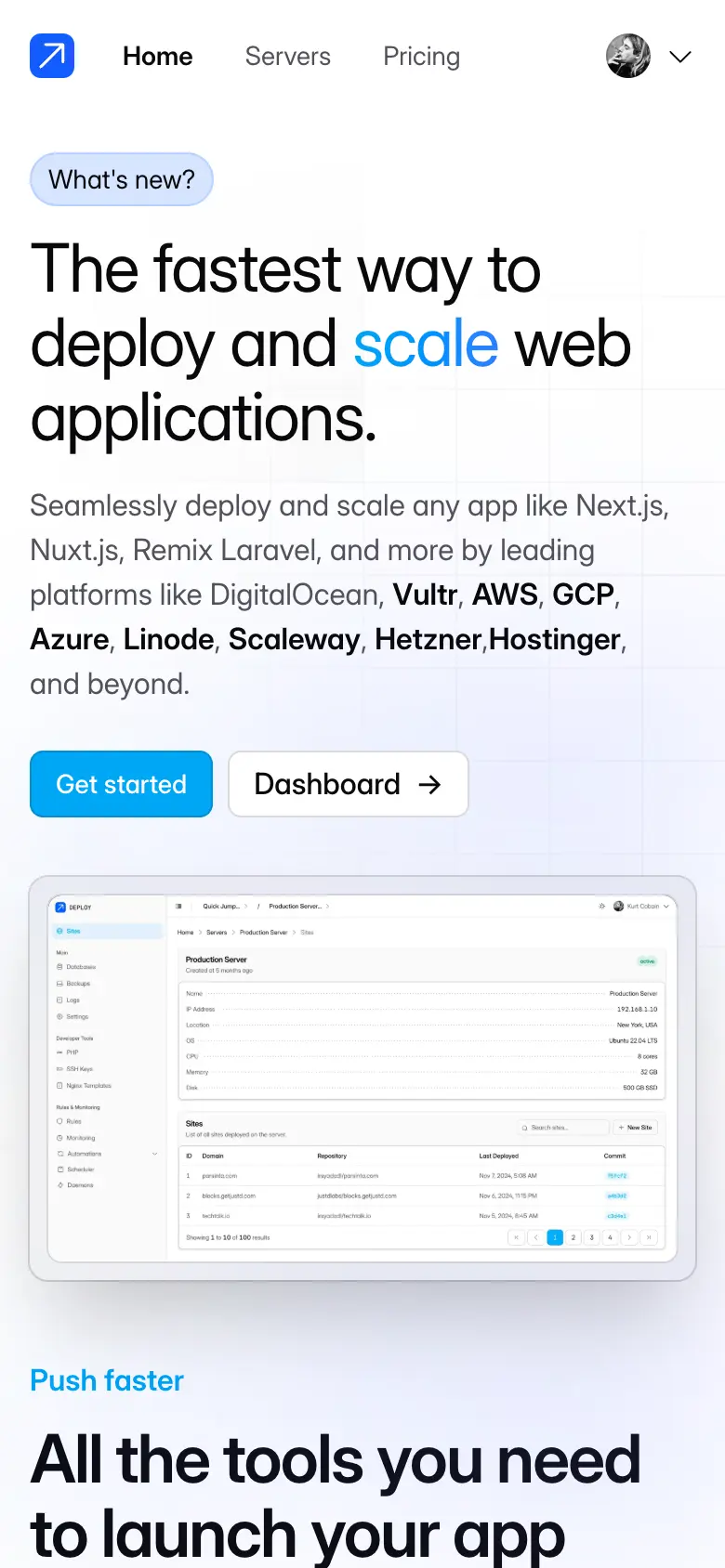
Task: Expand the Automations chevron in preview sidebar
Action: (x=154, y=1154)
